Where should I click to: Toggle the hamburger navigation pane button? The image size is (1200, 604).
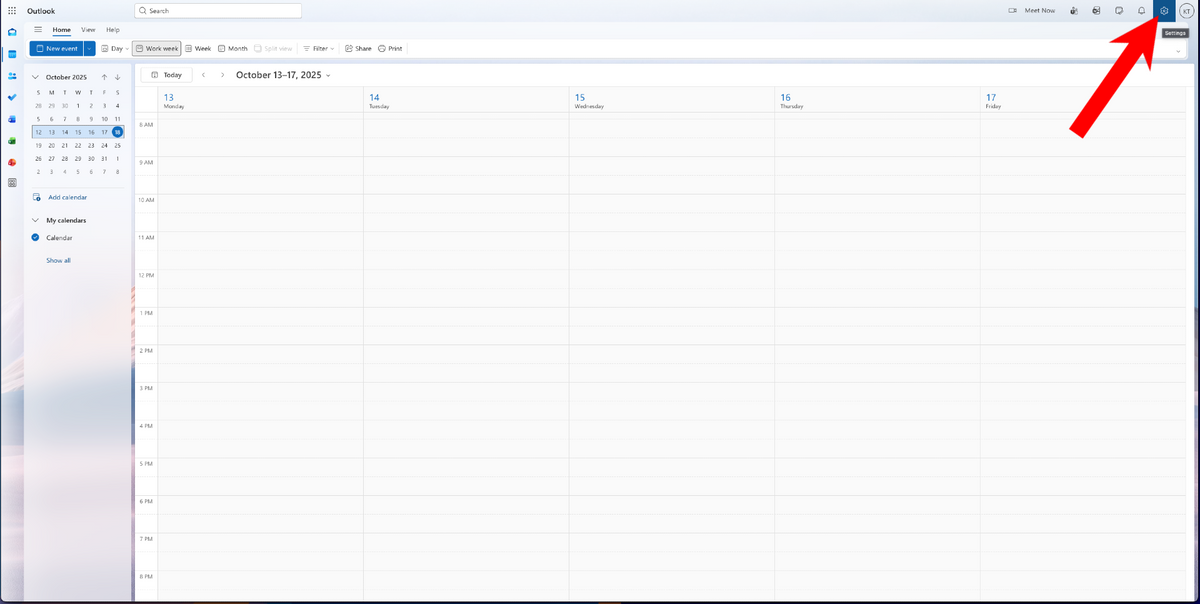38,30
